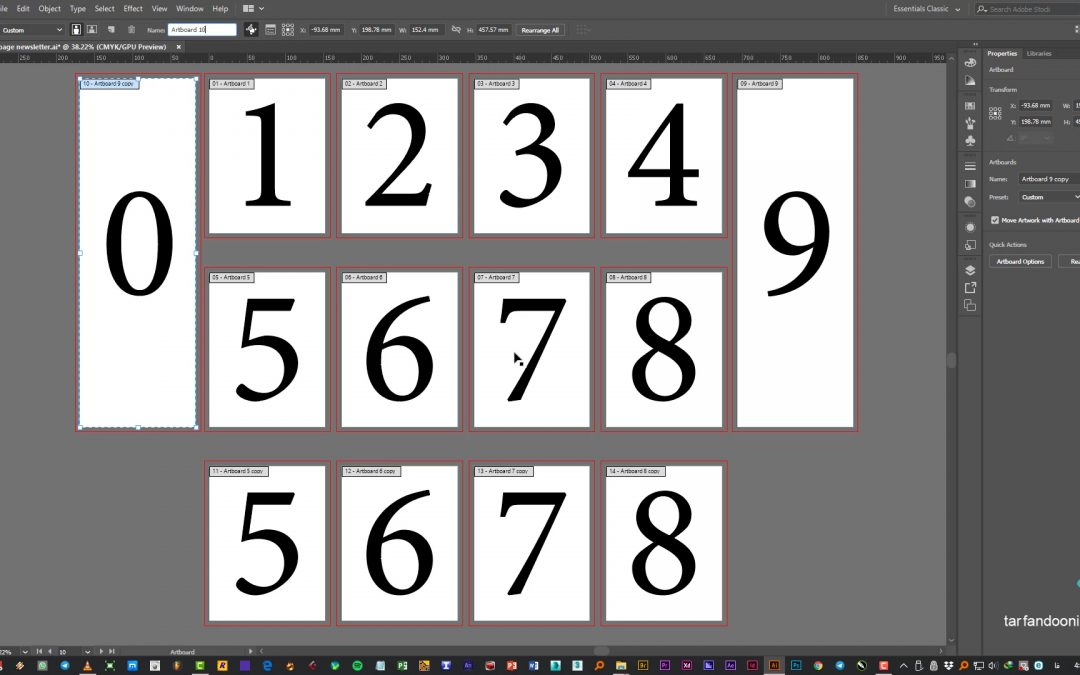The width and height of the screenshot is (1080, 675).
Task: Click the new artboard icon
Action: click(x=110, y=30)
